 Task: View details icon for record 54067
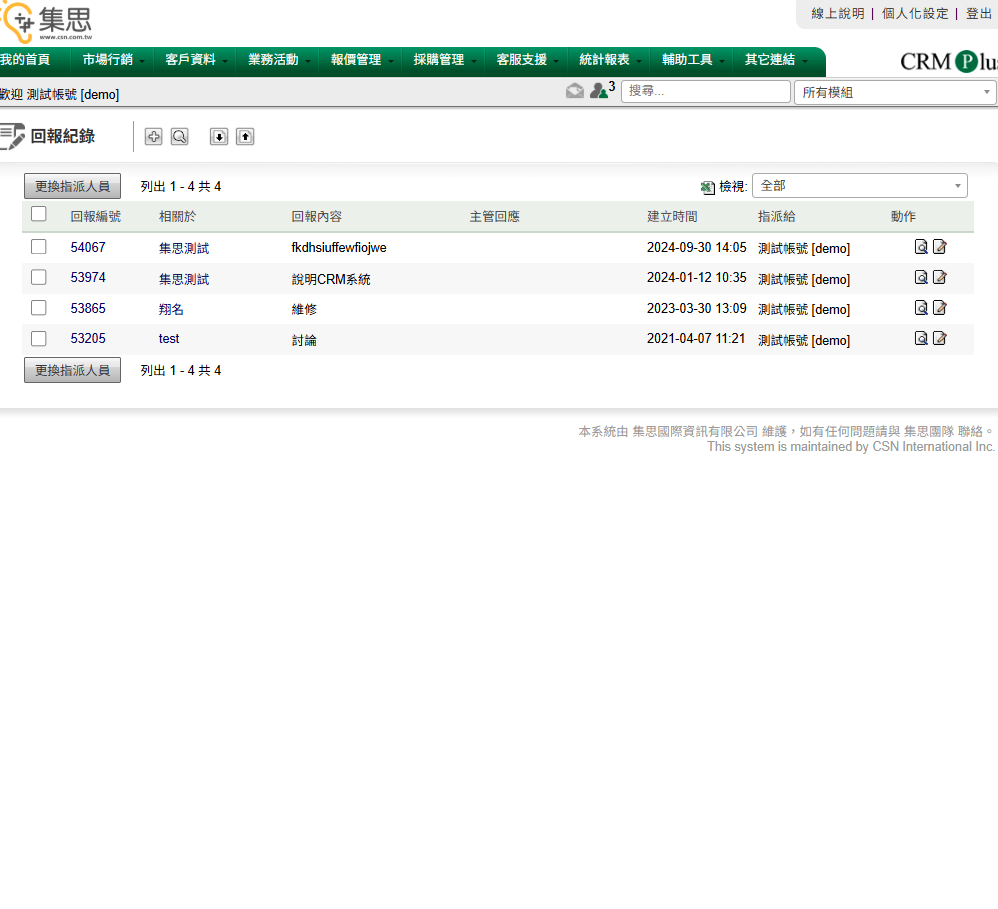pyautogui.click(x=921, y=247)
